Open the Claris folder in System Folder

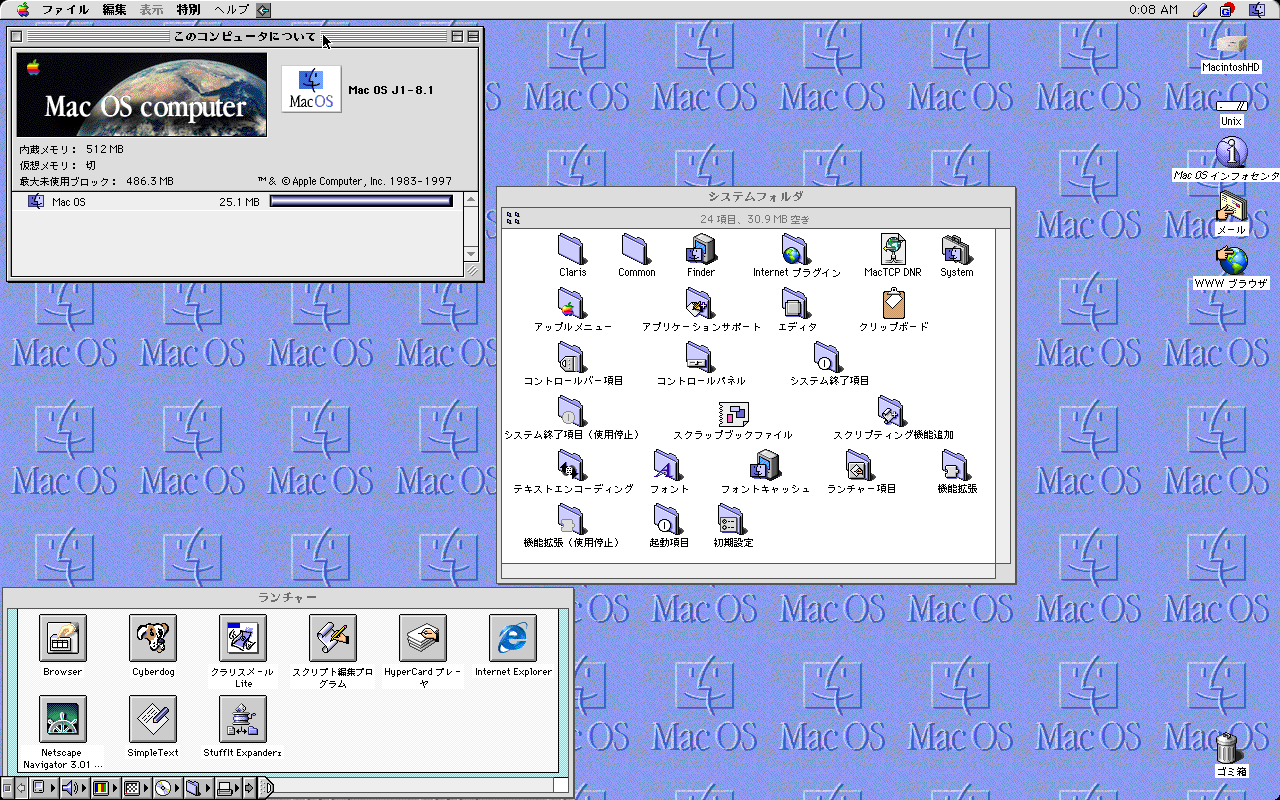(x=572, y=249)
